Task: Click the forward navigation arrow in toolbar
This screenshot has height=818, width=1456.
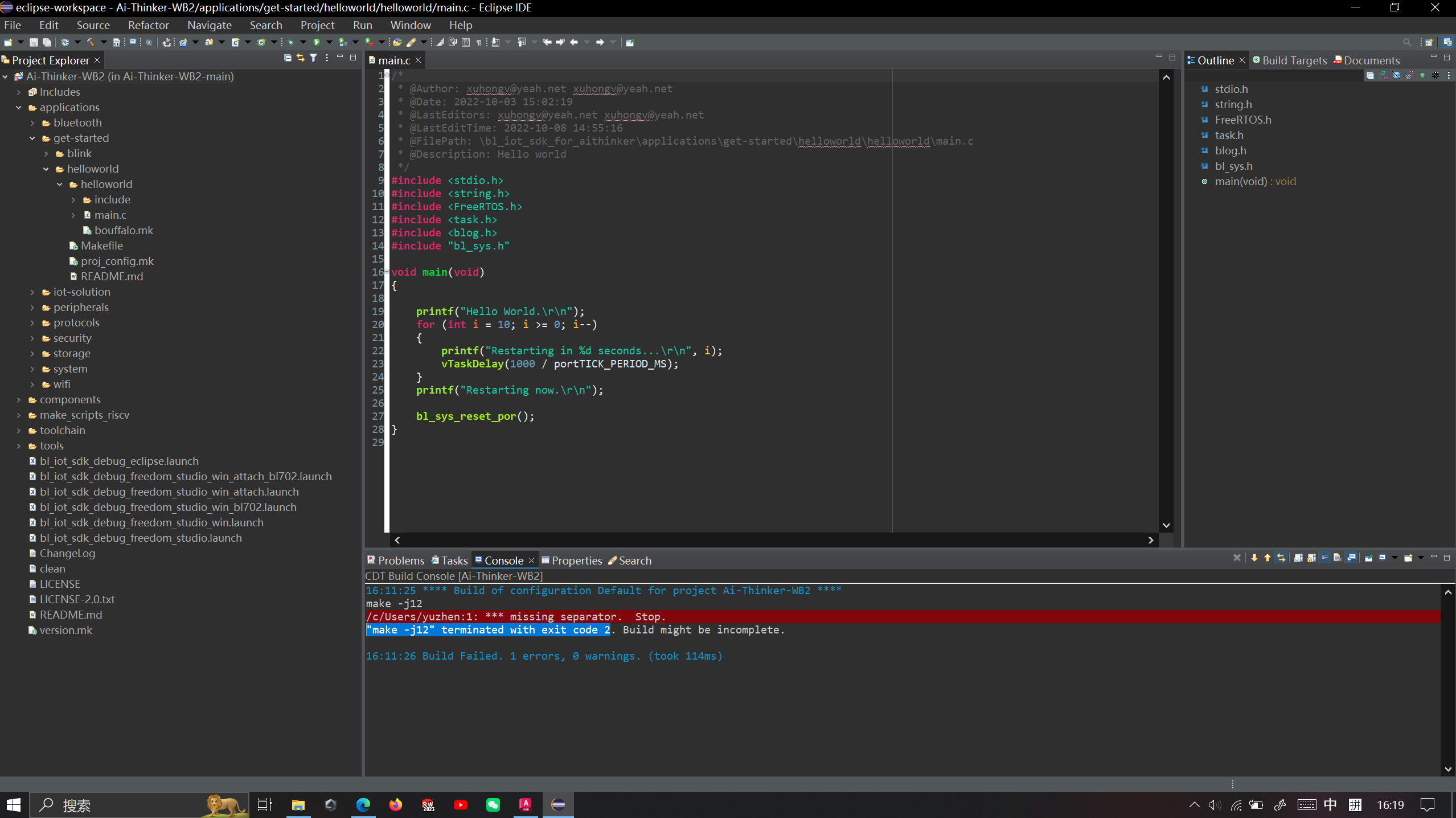Action: click(x=600, y=42)
